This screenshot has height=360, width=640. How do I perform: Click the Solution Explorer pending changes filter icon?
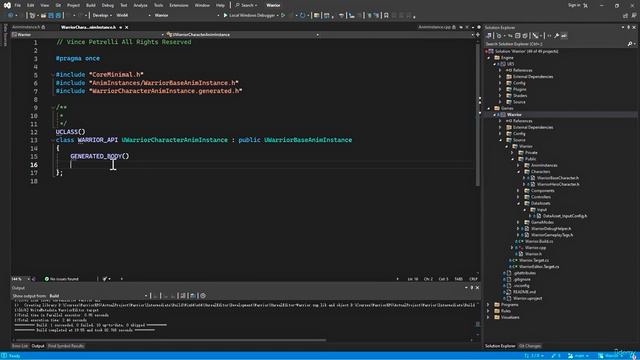[x=499, y=36]
